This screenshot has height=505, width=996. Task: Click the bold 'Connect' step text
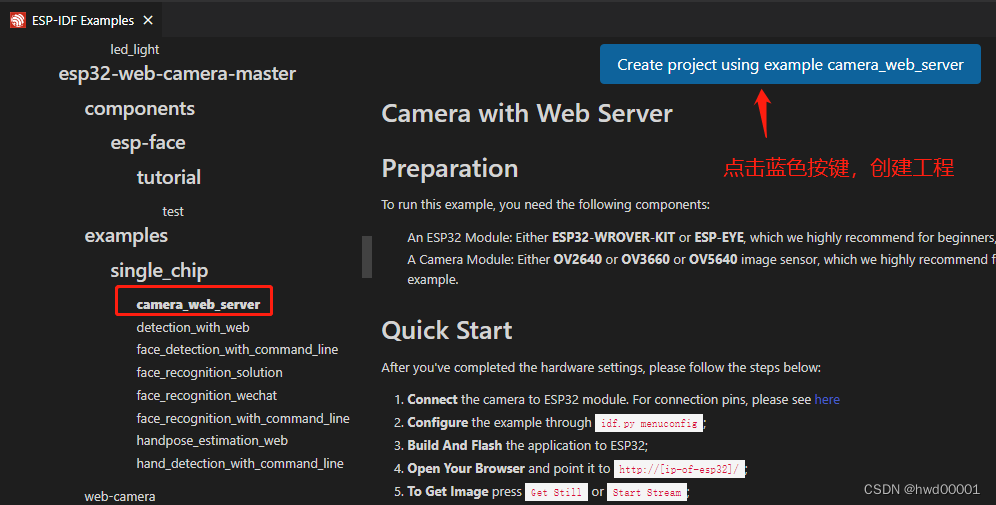tap(432, 400)
